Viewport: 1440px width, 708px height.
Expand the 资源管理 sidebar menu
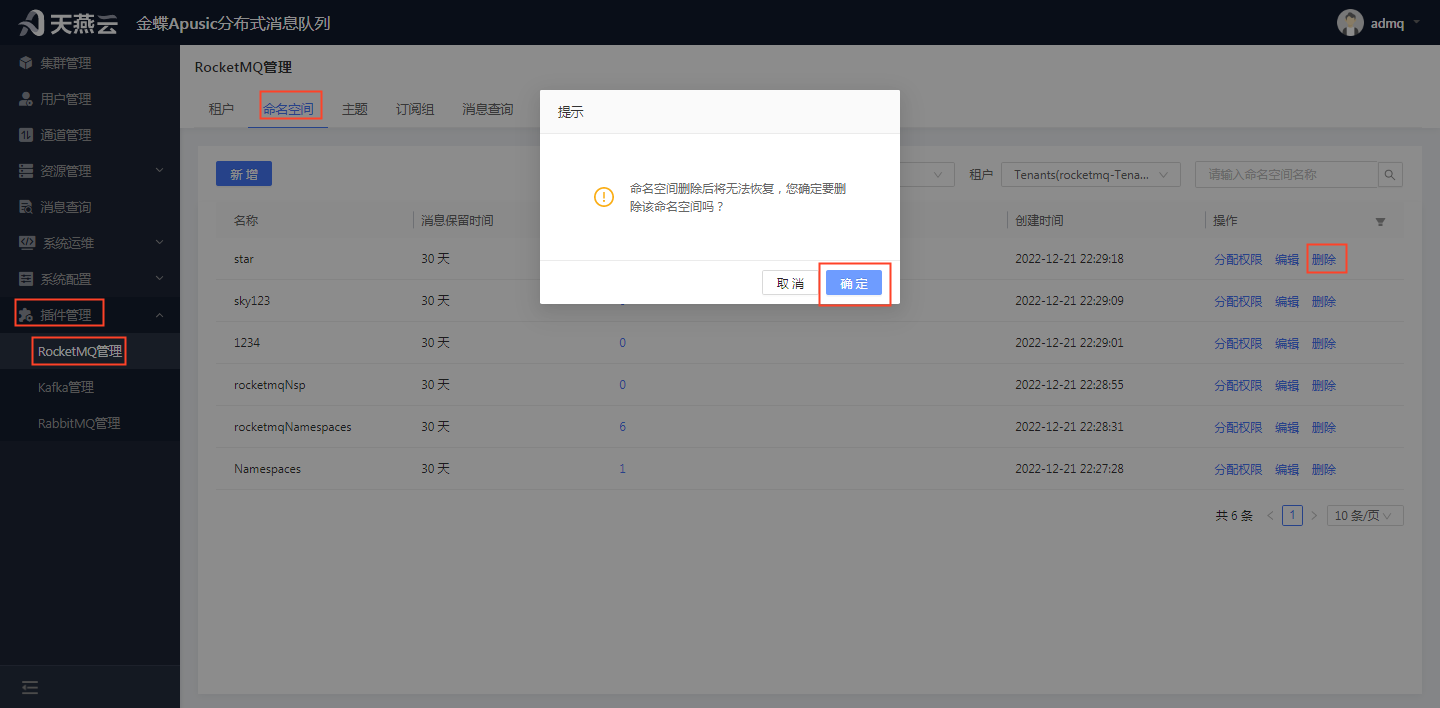pyautogui.click(x=90, y=171)
